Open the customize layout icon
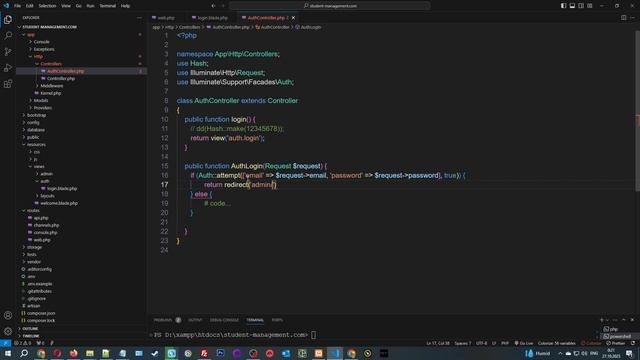This screenshot has width=640, height=360. tap(590, 6)
